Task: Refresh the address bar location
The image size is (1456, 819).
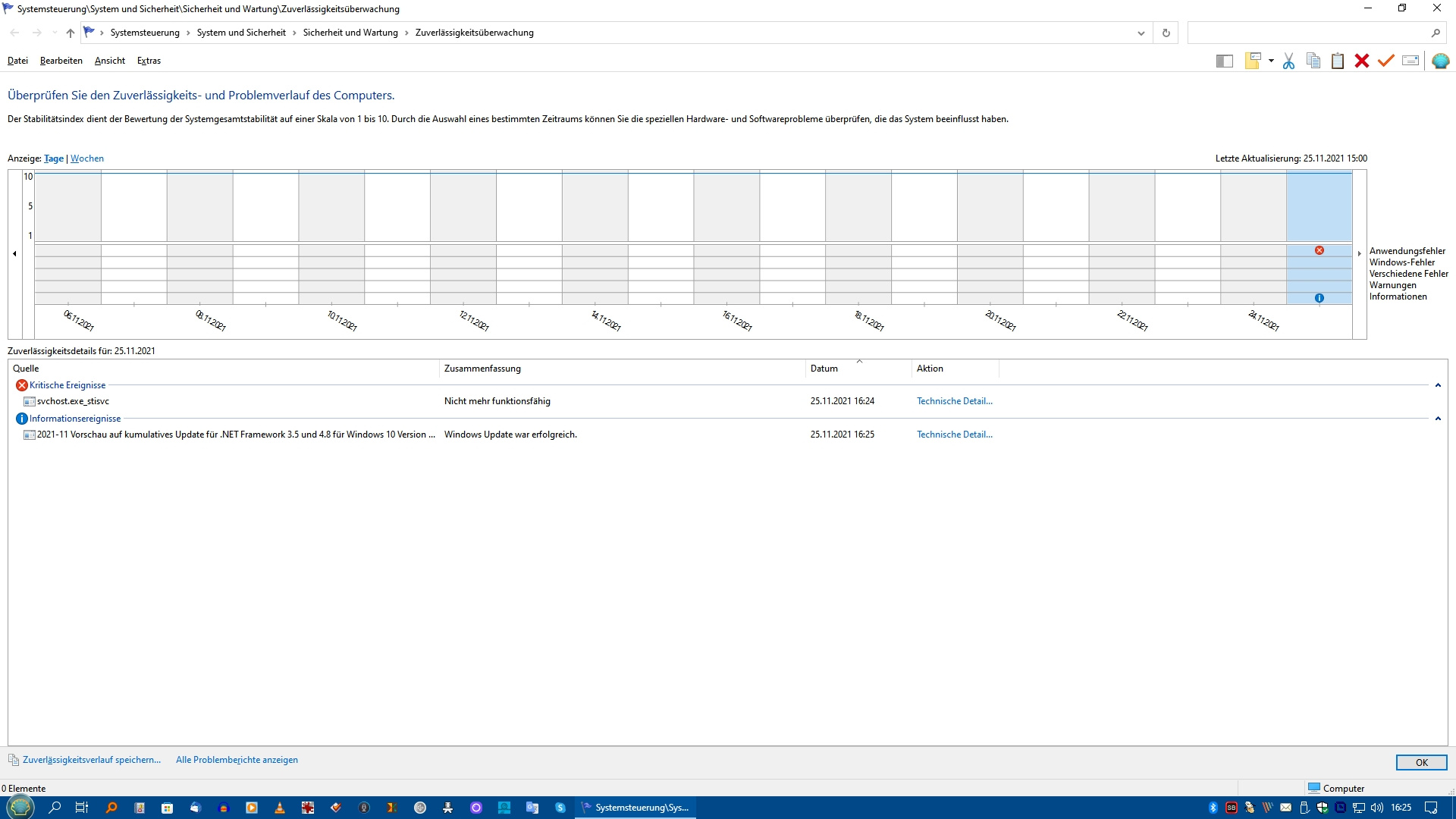Action: click(x=1166, y=33)
